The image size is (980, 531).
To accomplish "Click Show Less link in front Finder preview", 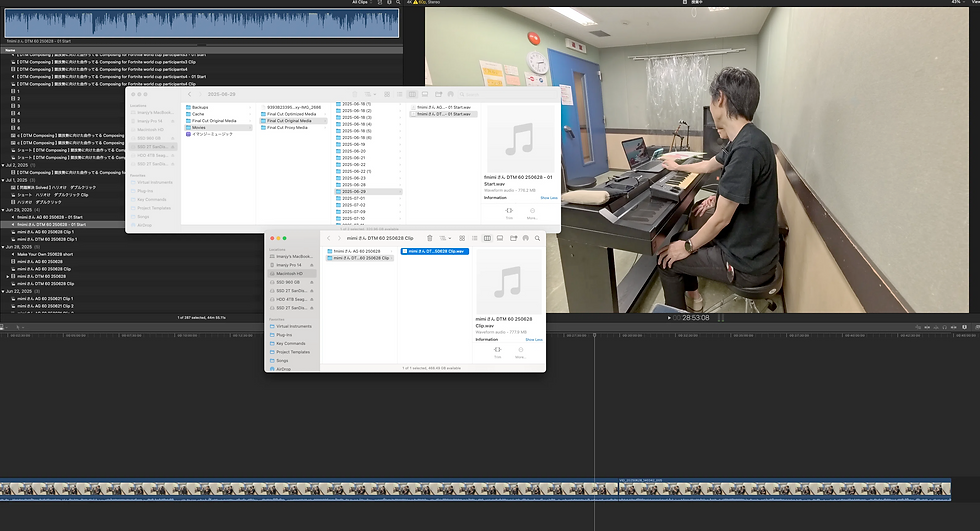I will pos(534,339).
